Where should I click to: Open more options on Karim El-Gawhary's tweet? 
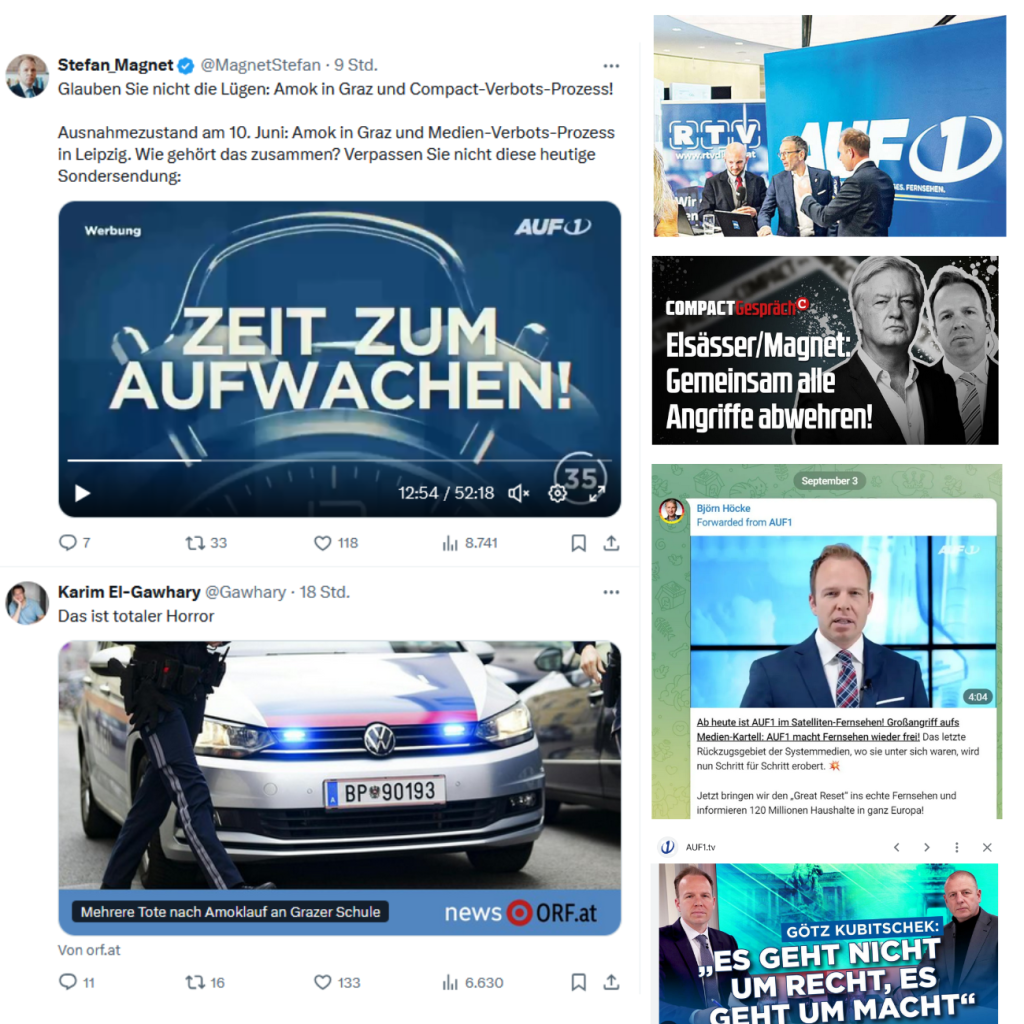611,592
